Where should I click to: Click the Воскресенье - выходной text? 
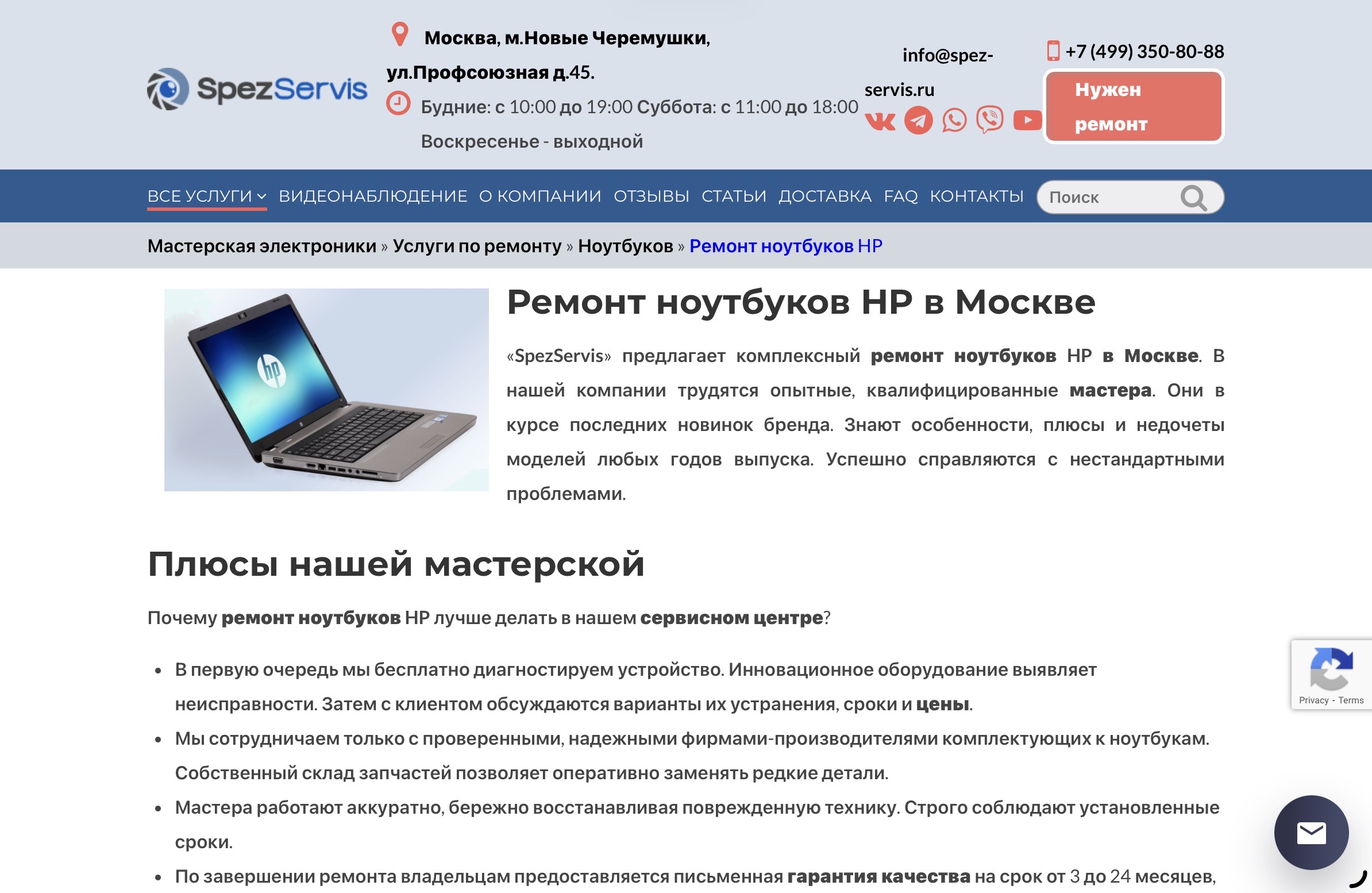tap(531, 142)
